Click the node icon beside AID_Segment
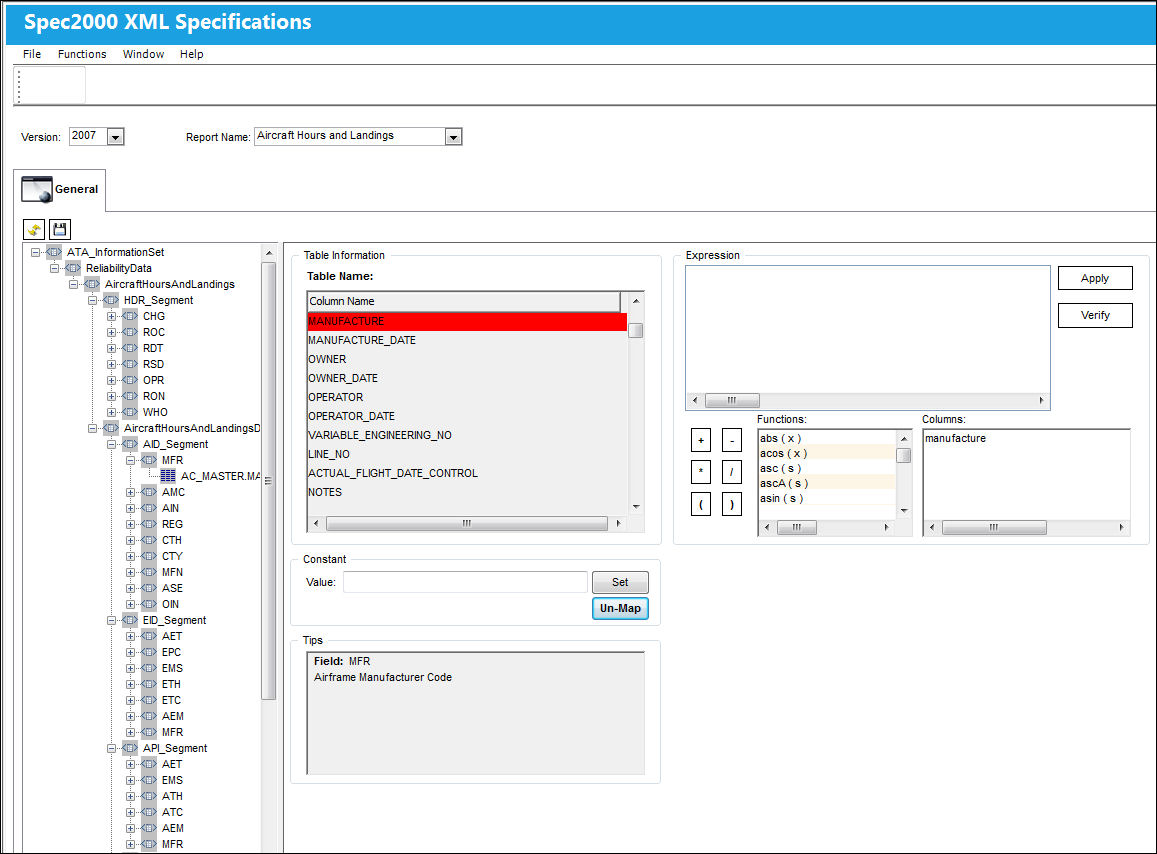This screenshot has width=1157, height=854. [131, 444]
